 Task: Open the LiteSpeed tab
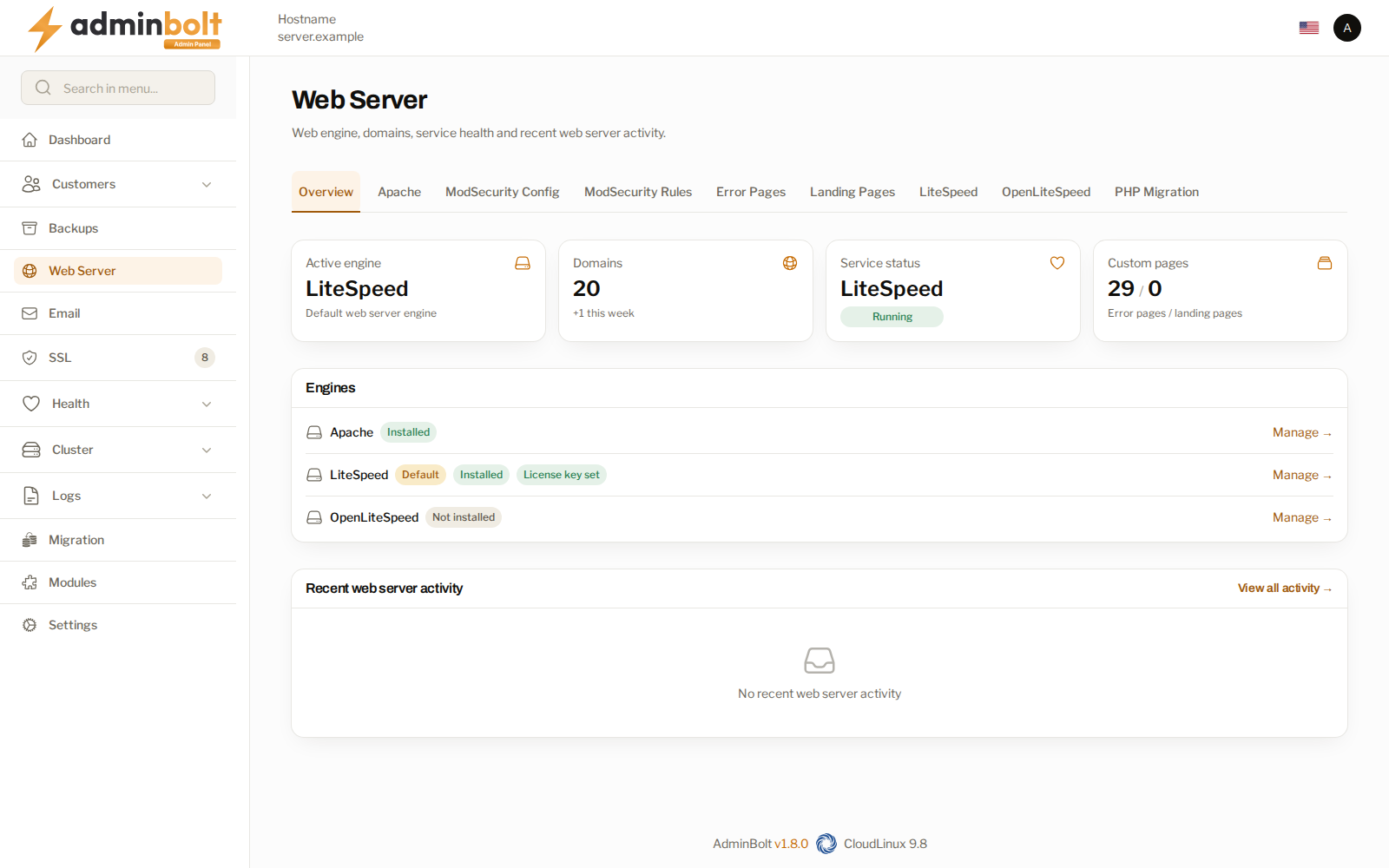[948, 192]
